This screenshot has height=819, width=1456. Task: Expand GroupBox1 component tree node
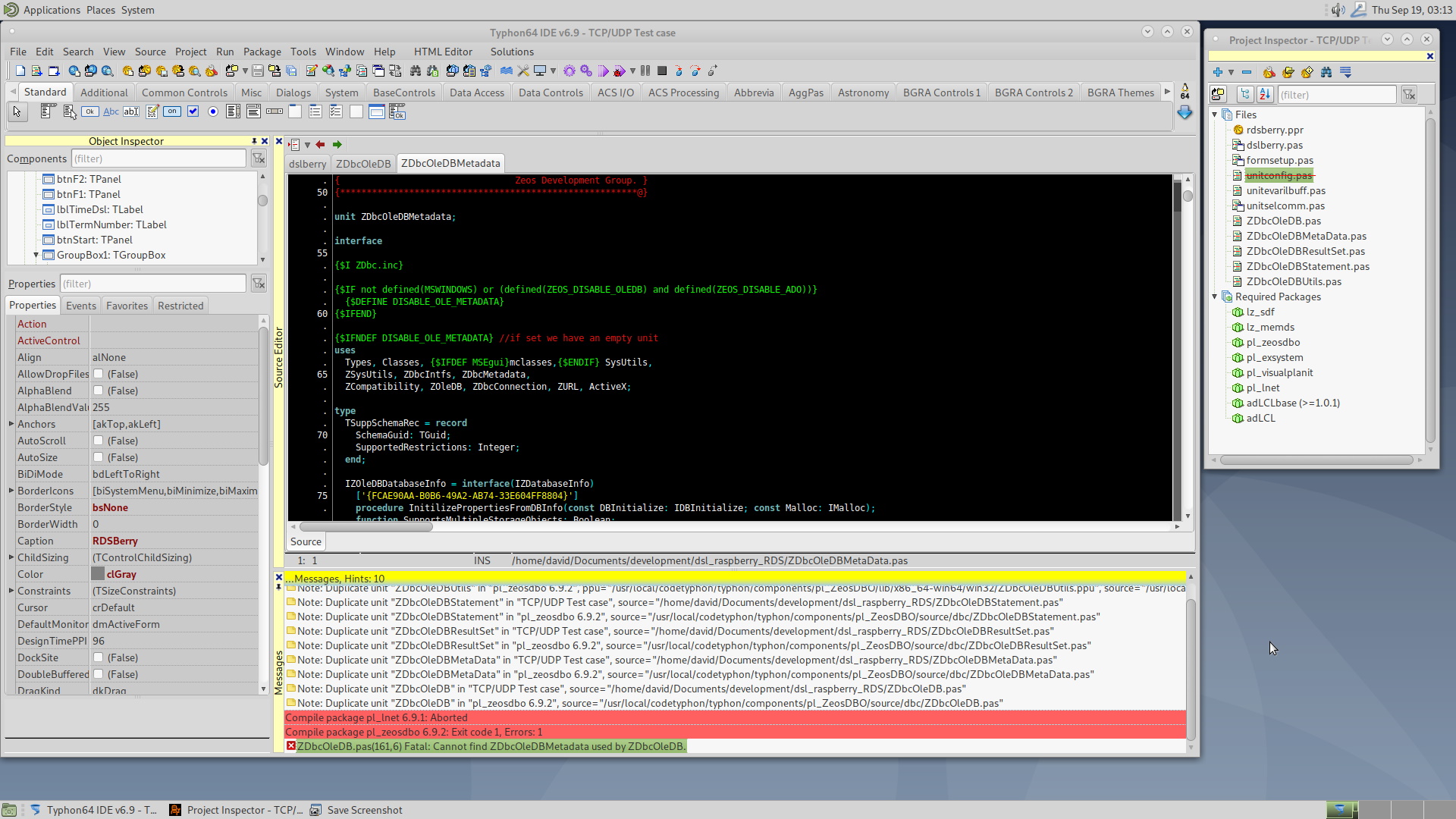click(36, 256)
